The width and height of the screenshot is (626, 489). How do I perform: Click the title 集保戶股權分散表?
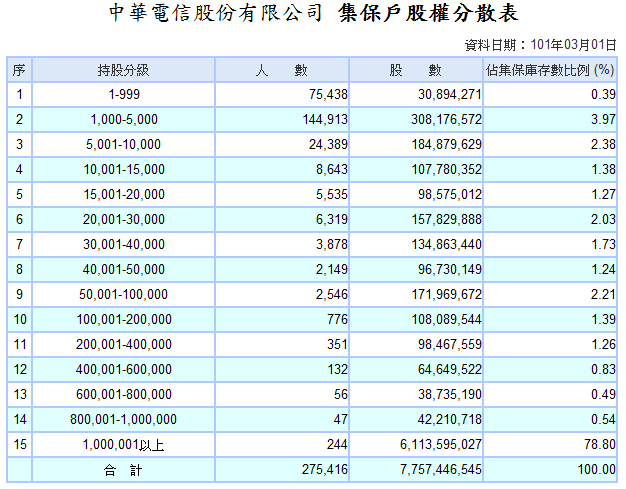(x=428, y=13)
